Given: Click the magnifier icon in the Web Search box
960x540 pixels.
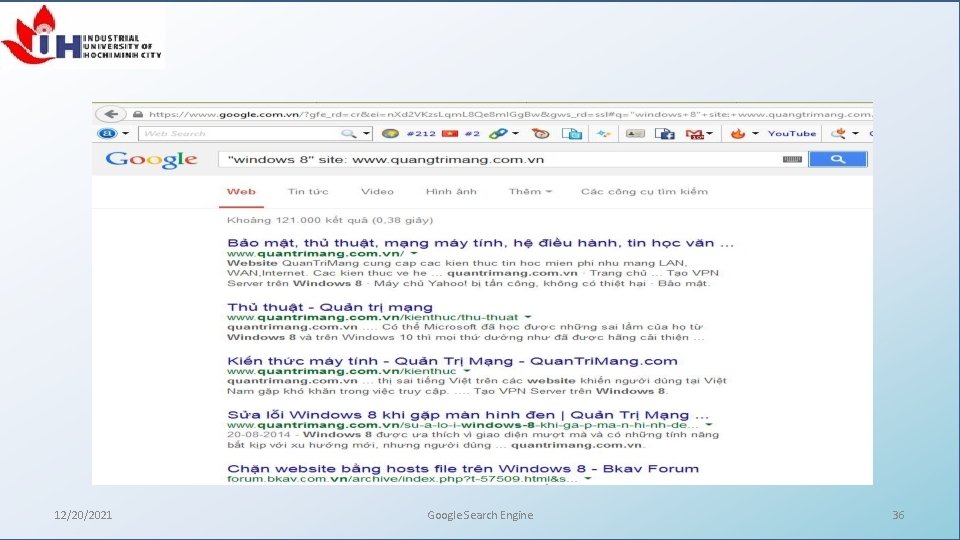Looking at the screenshot, I should pos(348,133).
